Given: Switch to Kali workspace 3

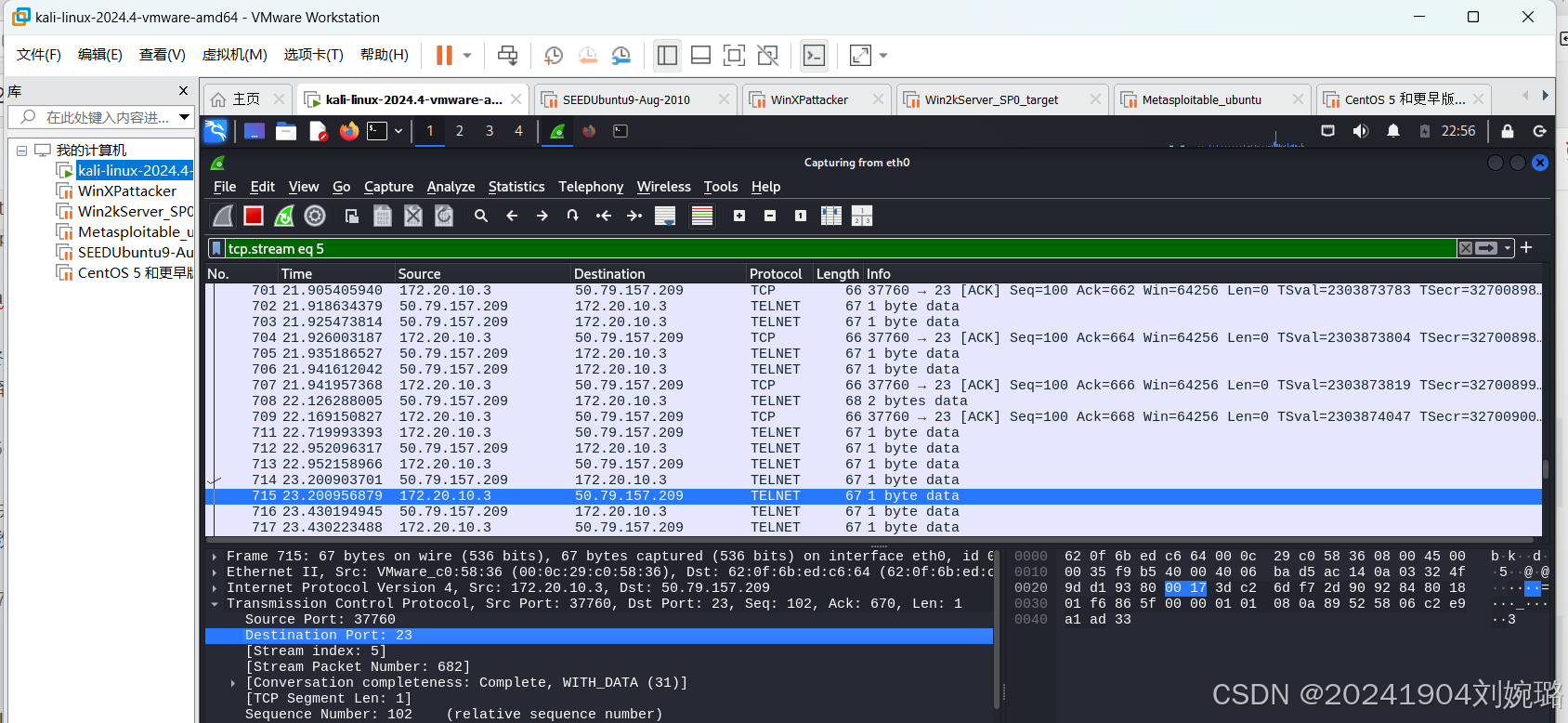Looking at the screenshot, I should tap(490, 131).
